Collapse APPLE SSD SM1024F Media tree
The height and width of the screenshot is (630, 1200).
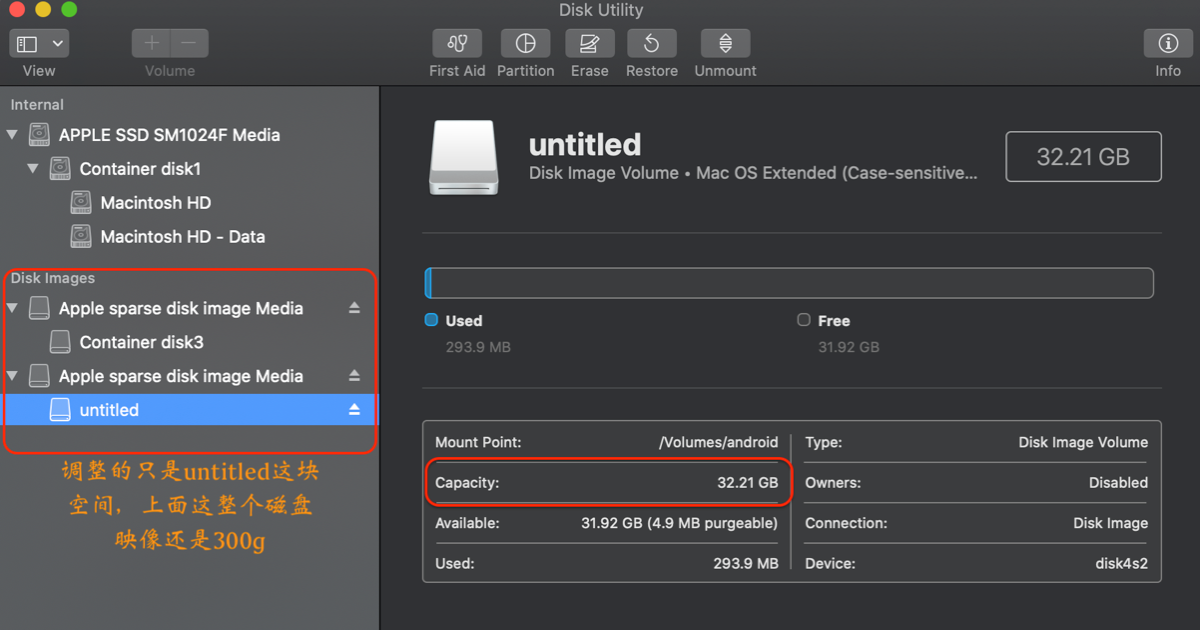(12, 135)
